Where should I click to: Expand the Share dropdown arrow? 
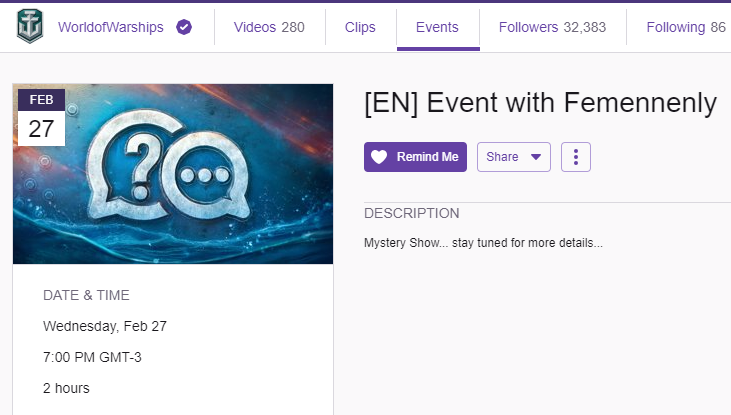[x=536, y=157]
